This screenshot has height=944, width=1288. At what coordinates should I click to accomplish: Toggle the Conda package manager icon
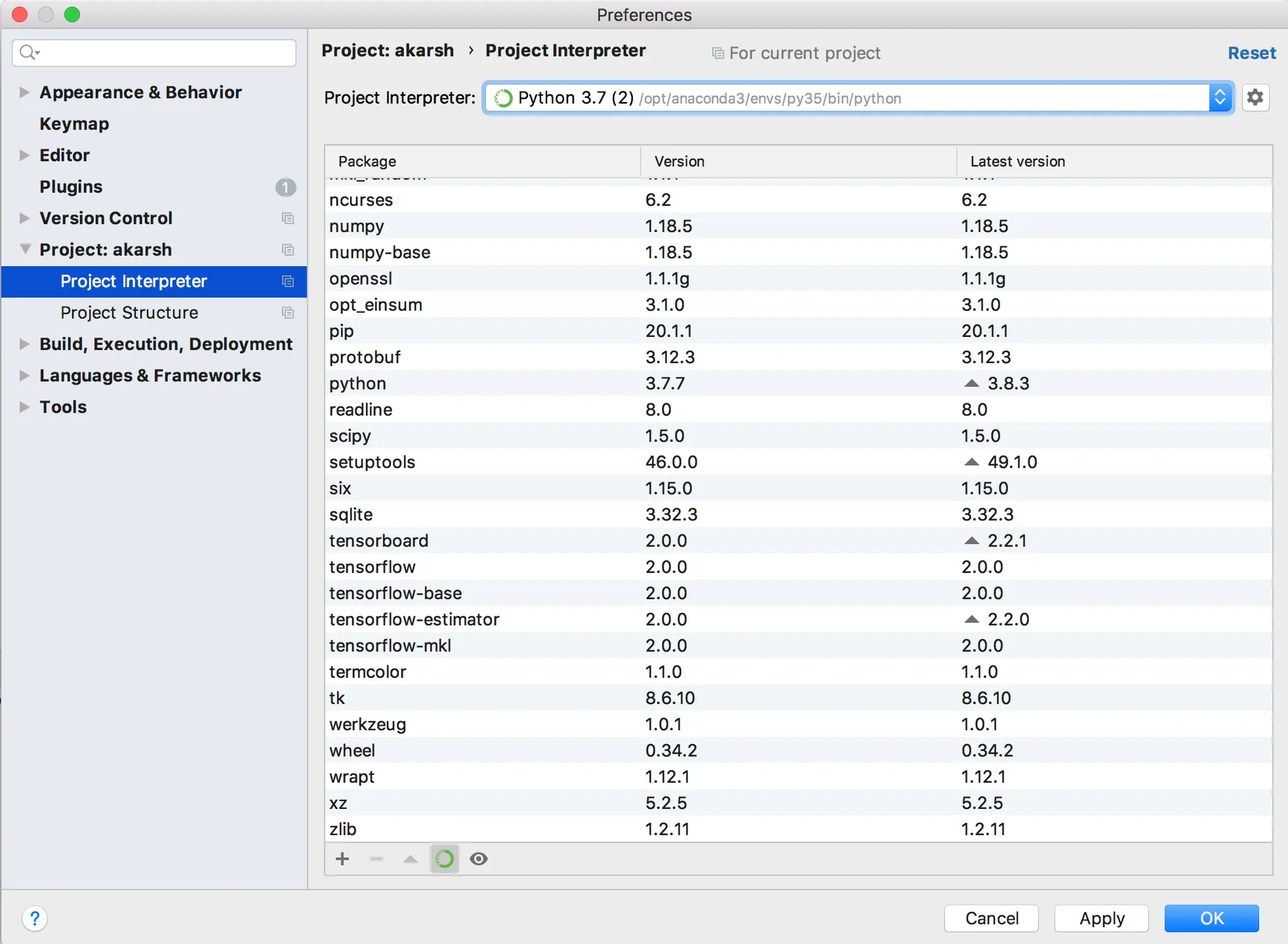pos(445,859)
